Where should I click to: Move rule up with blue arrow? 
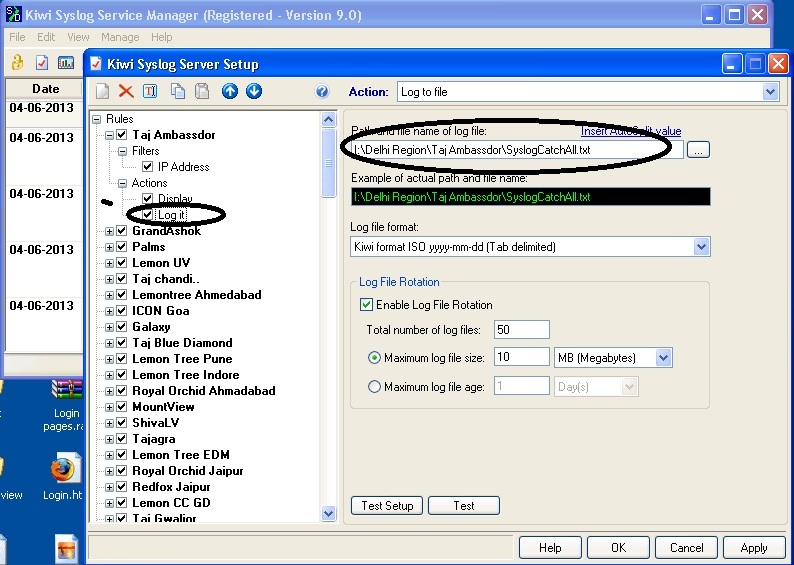pyautogui.click(x=230, y=91)
